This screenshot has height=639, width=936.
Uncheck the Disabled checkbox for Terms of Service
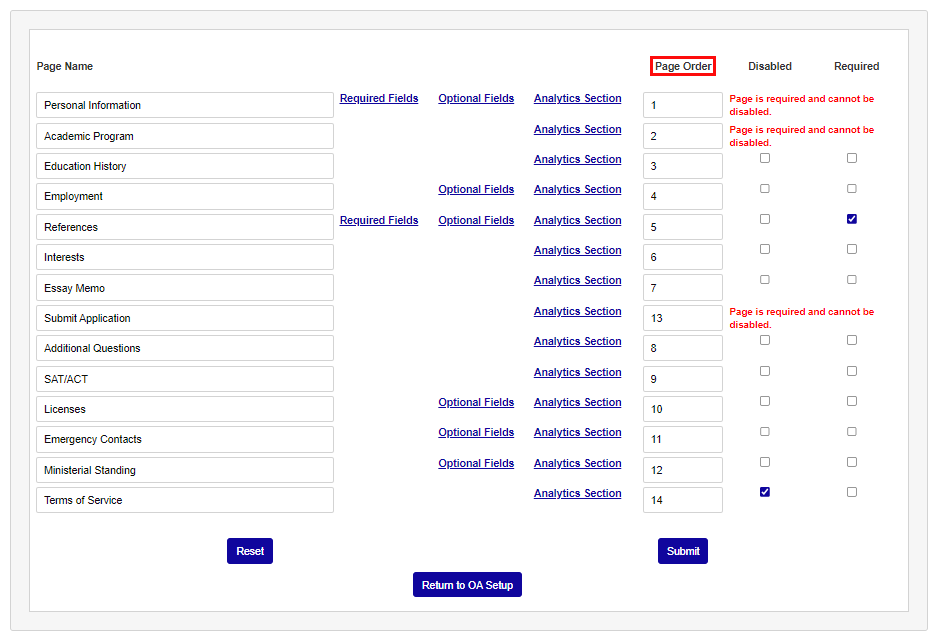pyautogui.click(x=764, y=491)
